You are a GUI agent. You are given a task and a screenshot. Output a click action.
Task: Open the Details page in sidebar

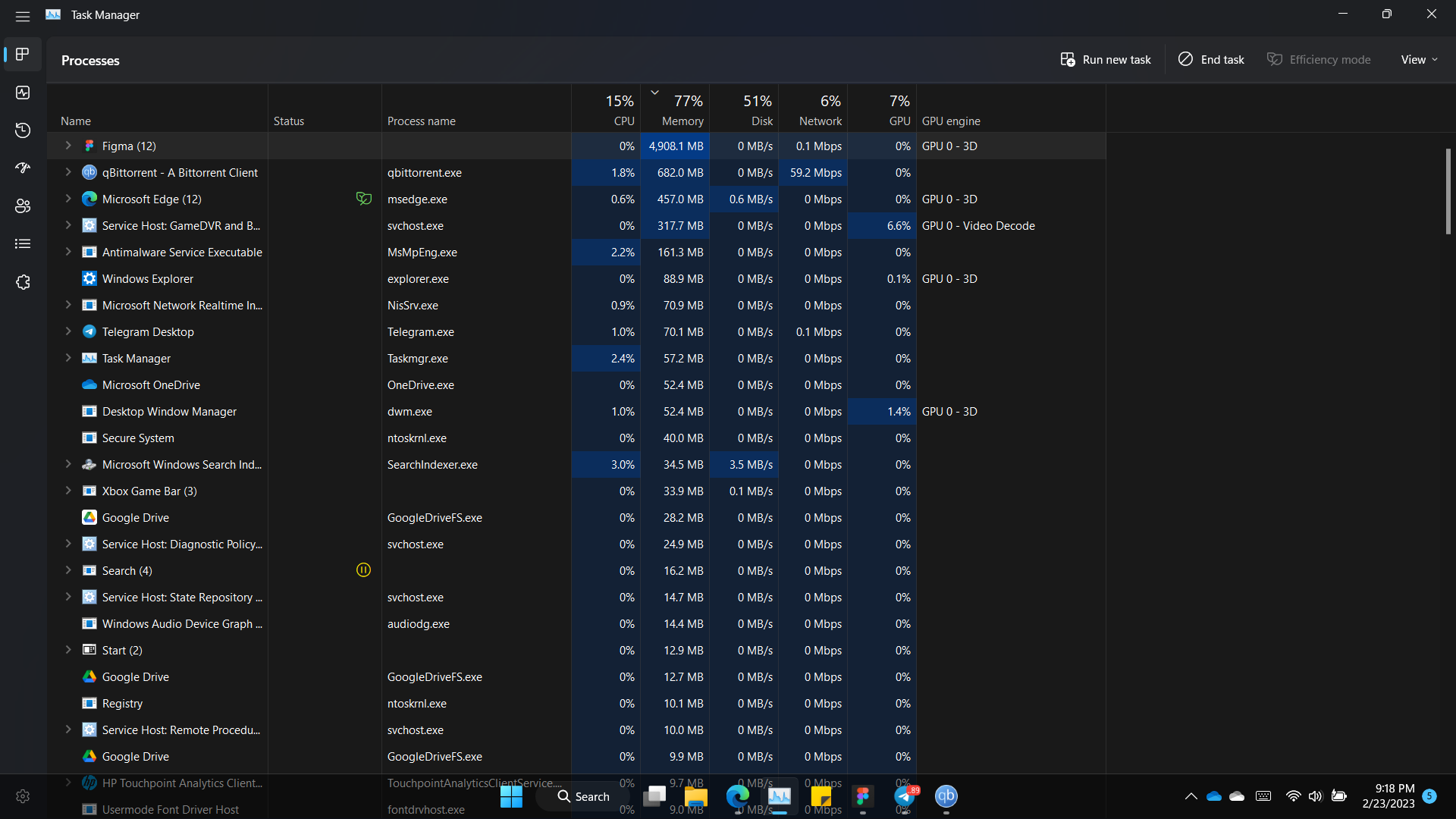point(23,244)
